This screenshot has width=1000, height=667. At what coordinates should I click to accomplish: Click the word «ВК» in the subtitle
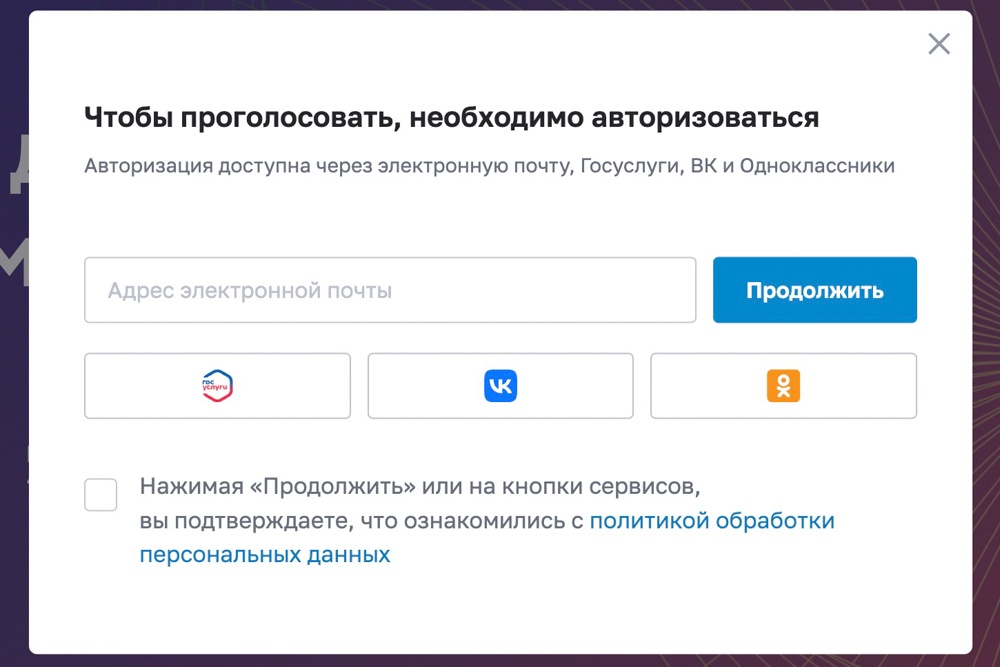703,166
